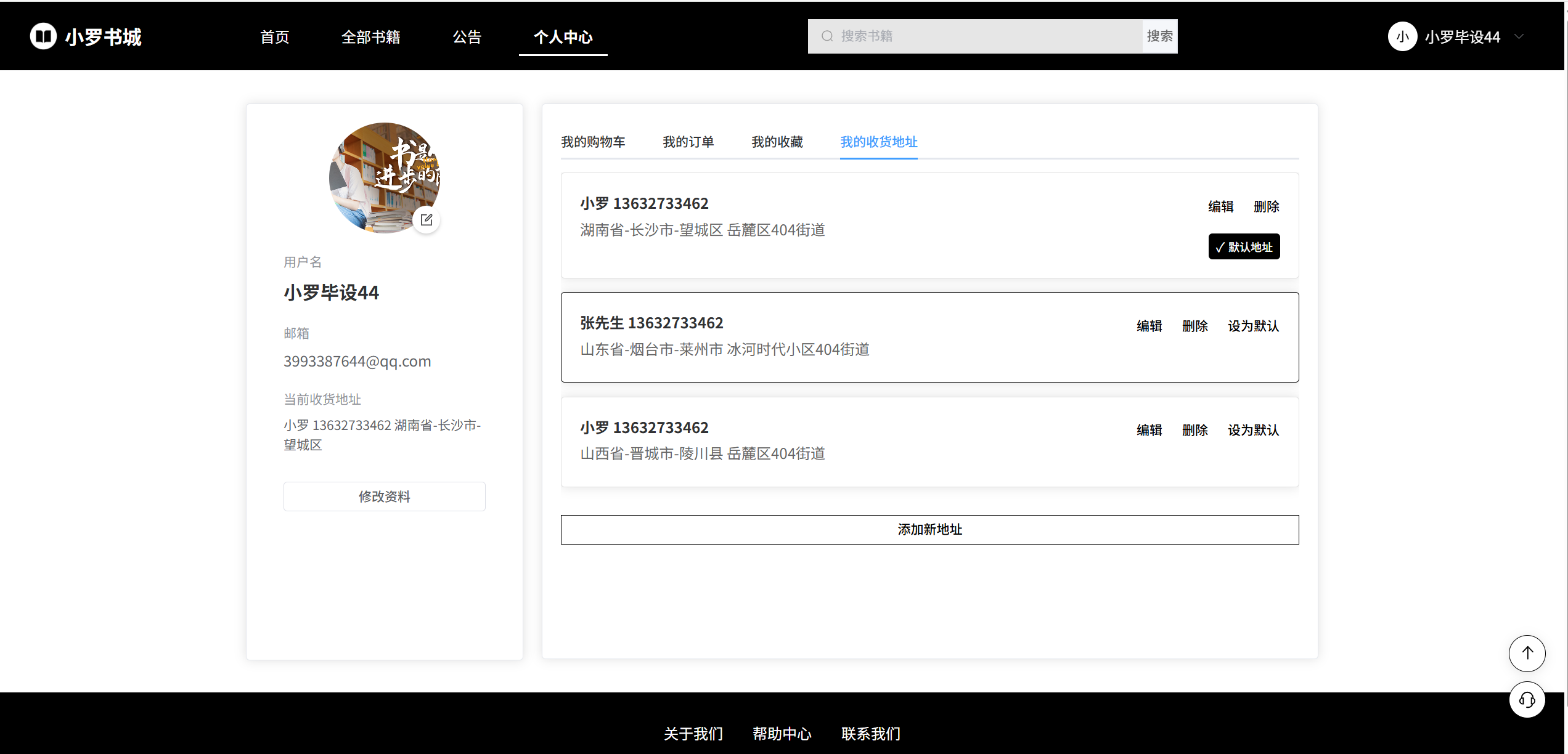Viewport: 1568px width, 754px height.
Task: Set 张先生 address as default
Action: coord(1253,326)
